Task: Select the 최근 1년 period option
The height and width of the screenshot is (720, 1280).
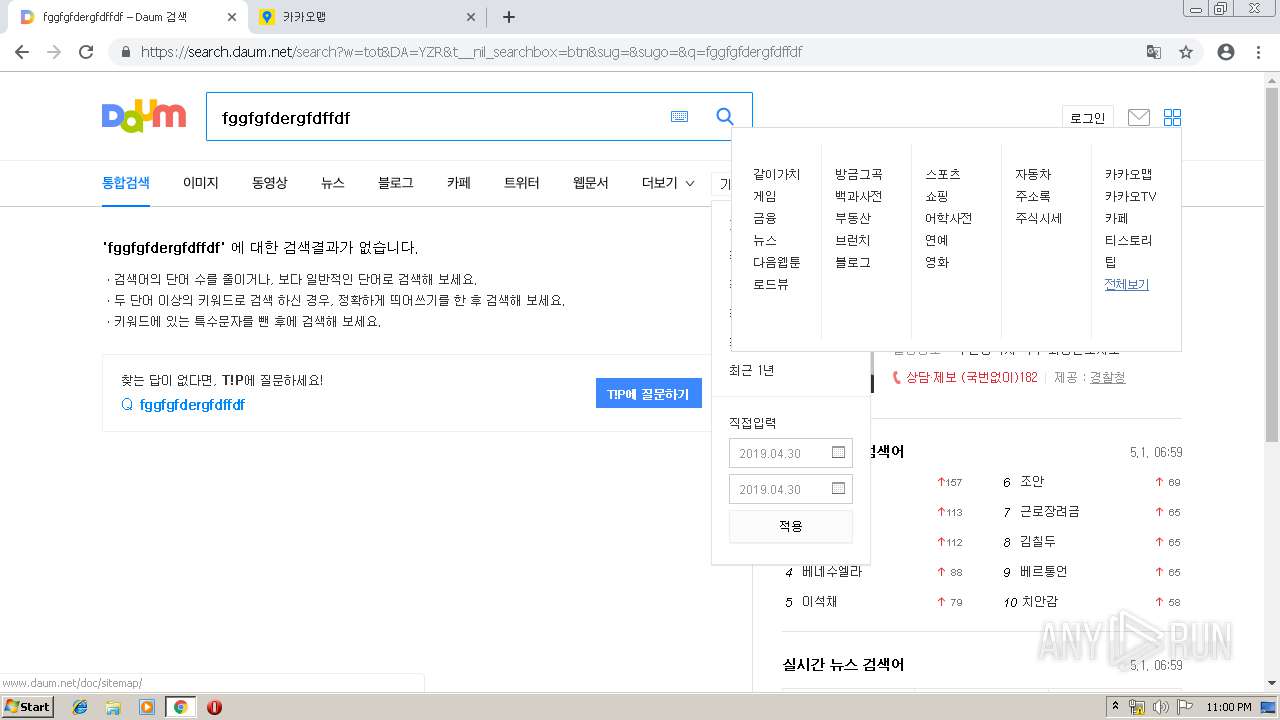Action: [751, 370]
